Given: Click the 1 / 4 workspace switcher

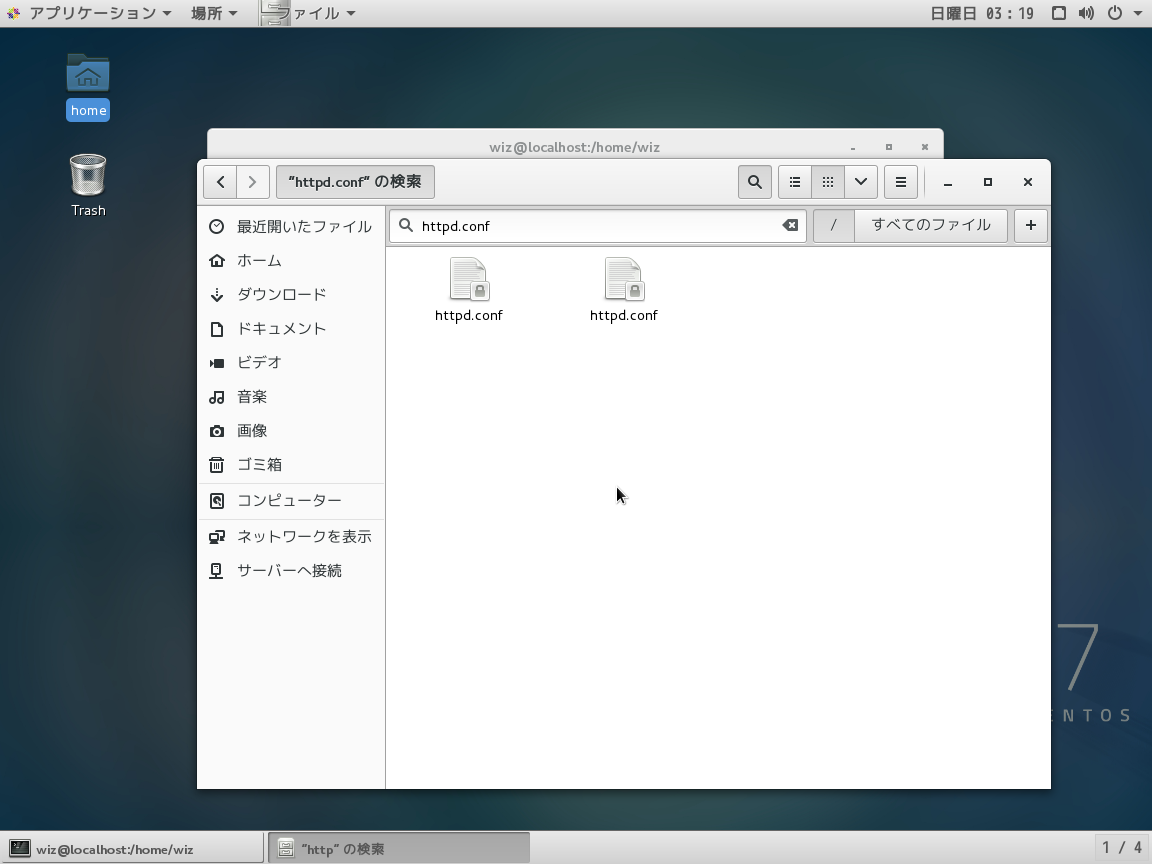Looking at the screenshot, I should [x=1122, y=849].
